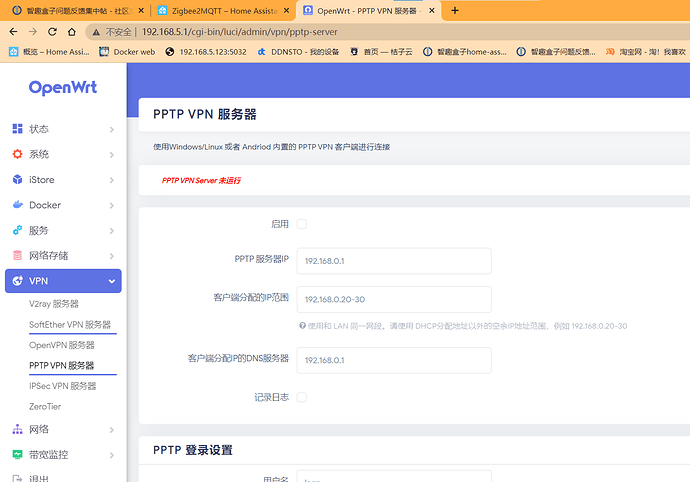Click the 用户名 input field
Viewport: 690px width, 482px height.
coord(394,476)
